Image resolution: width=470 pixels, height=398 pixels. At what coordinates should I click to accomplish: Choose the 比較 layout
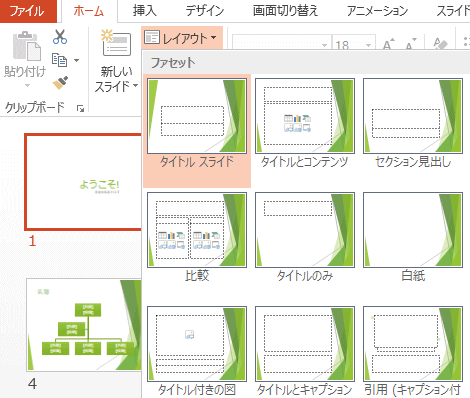tap(197, 237)
